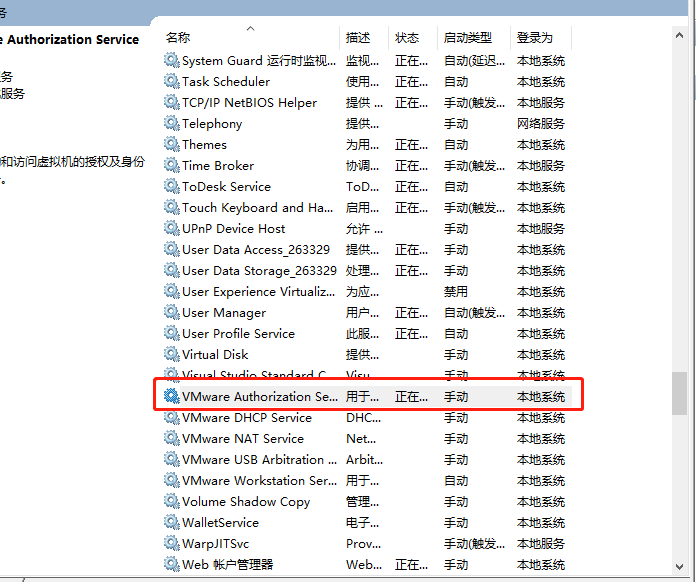Click the VMware USB Arbitration gear icon
Viewport: 696px width, 582px height.
pyautogui.click(x=171, y=459)
